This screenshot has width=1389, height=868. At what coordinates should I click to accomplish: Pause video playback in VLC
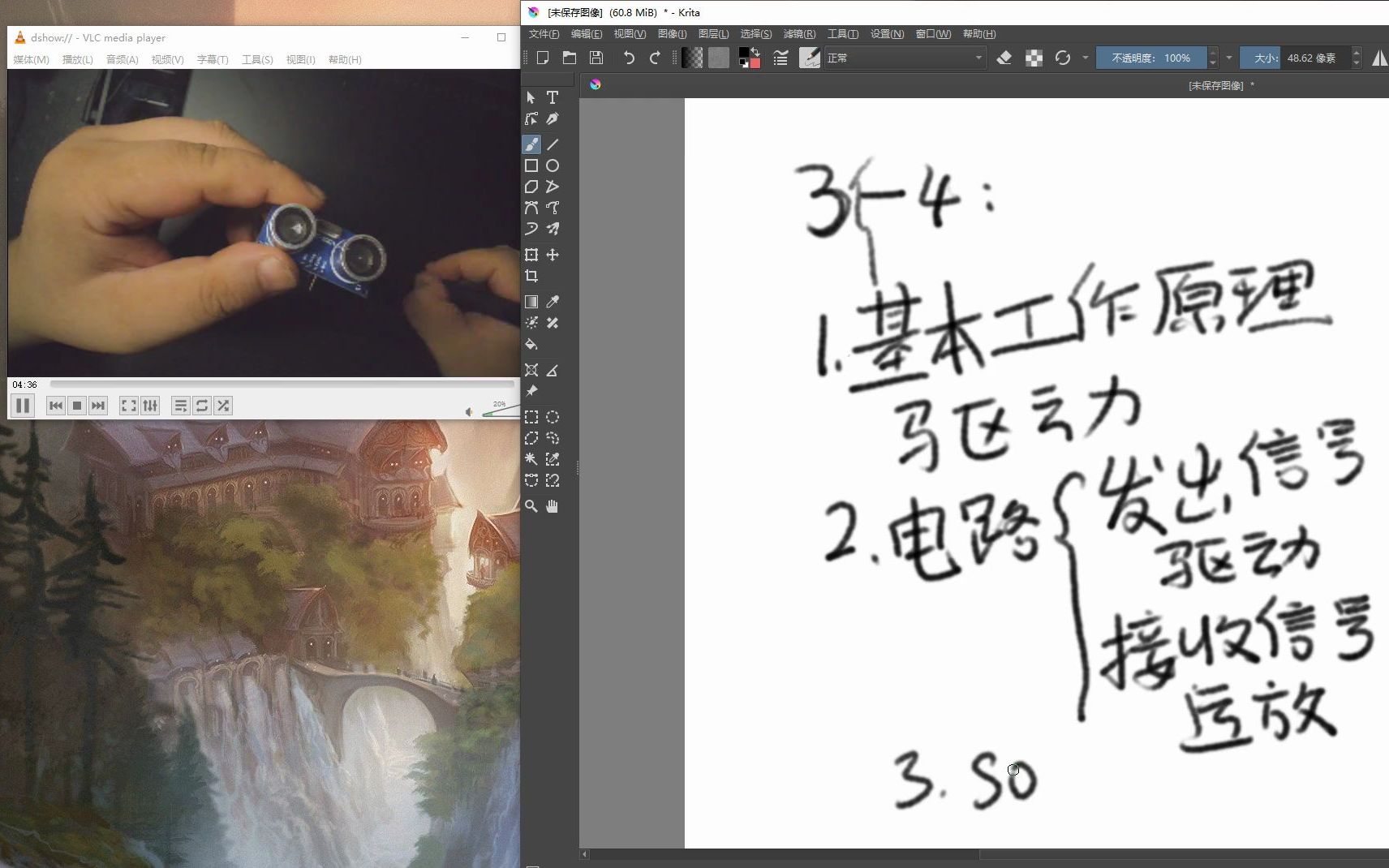[x=23, y=406]
